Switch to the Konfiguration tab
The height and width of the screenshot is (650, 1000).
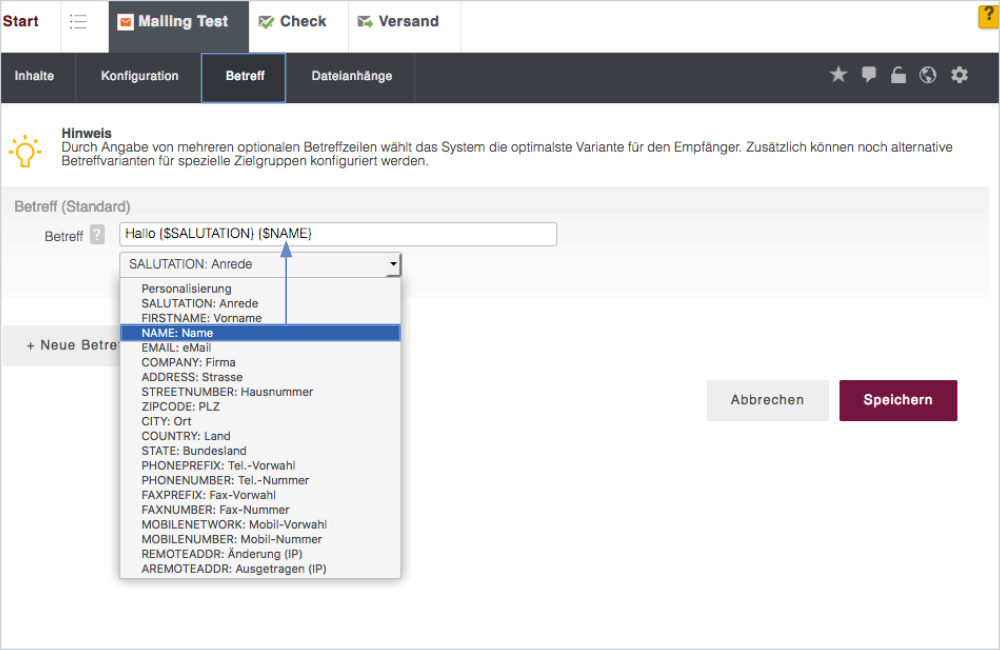pos(140,76)
